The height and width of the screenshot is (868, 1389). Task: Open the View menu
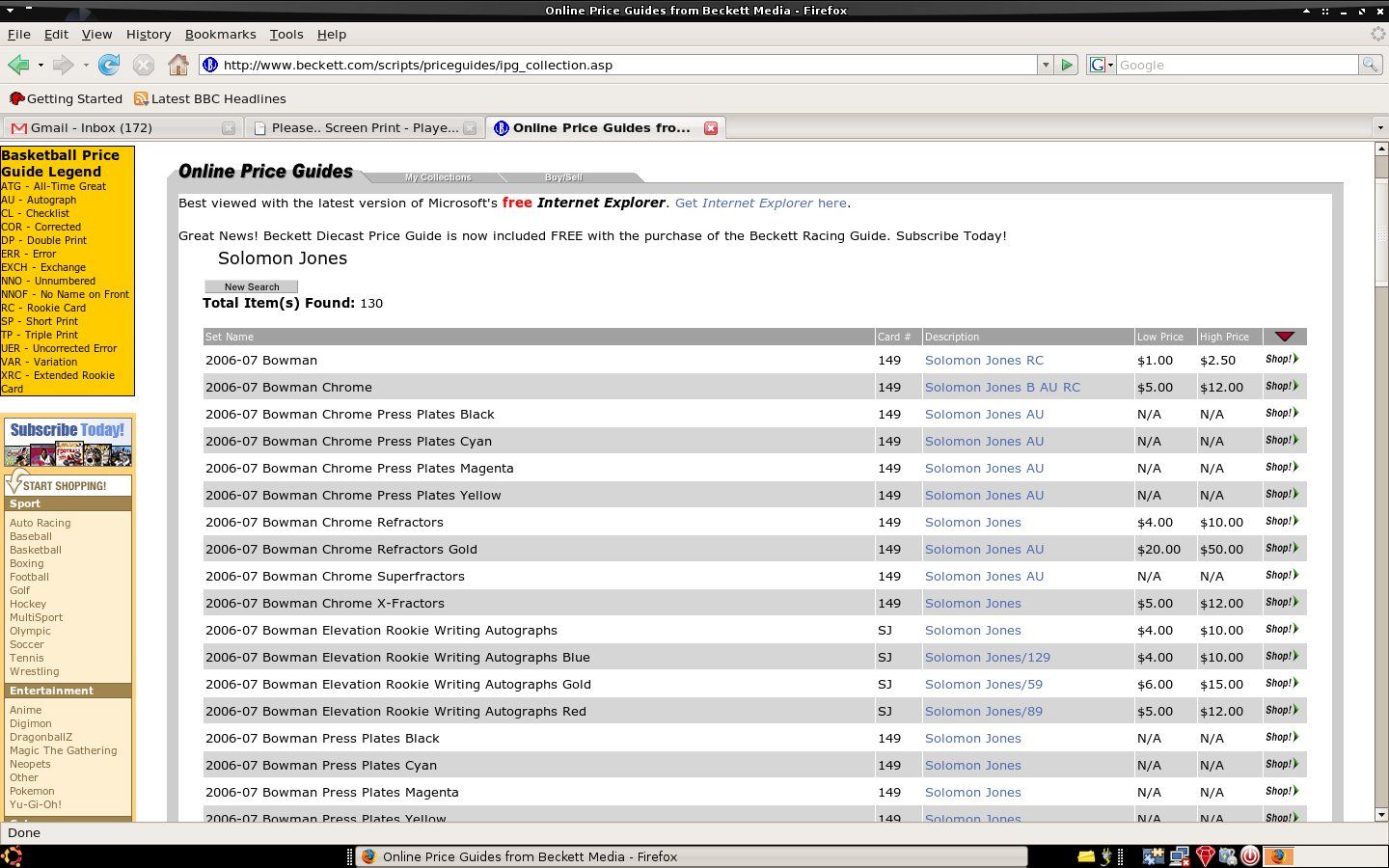(x=96, y=34)
